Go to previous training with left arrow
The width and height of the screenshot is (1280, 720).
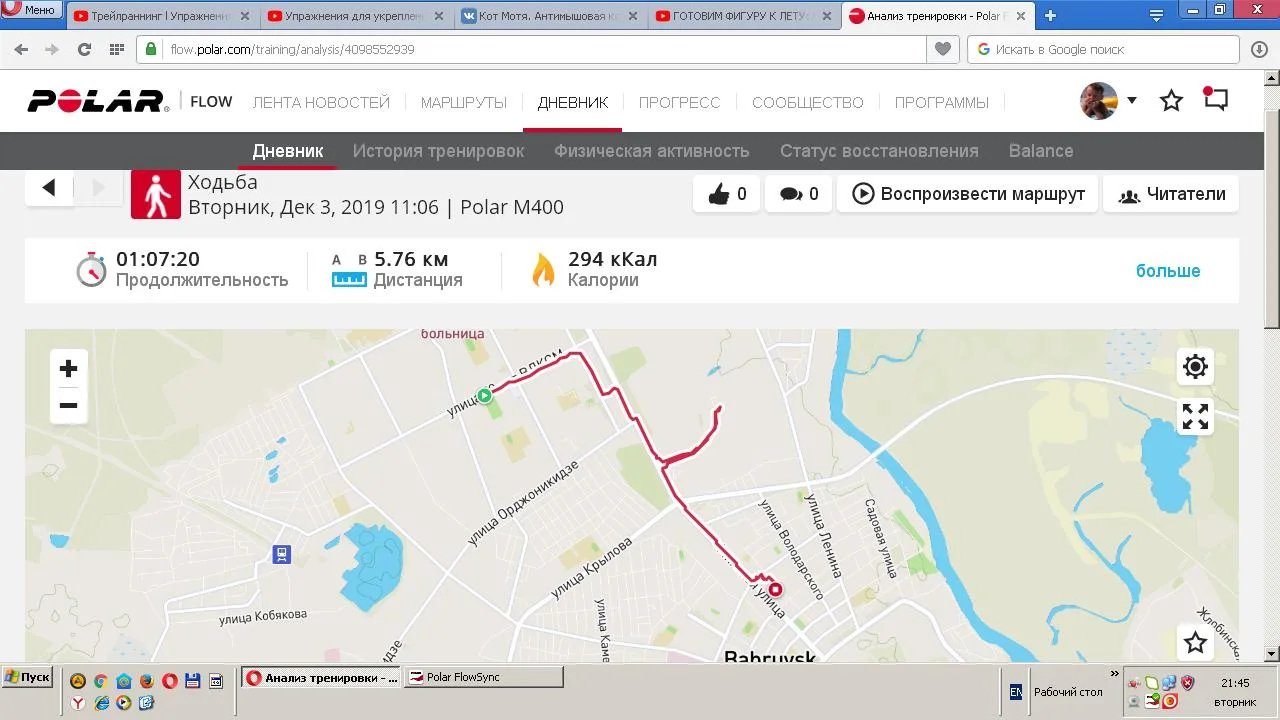49,187
